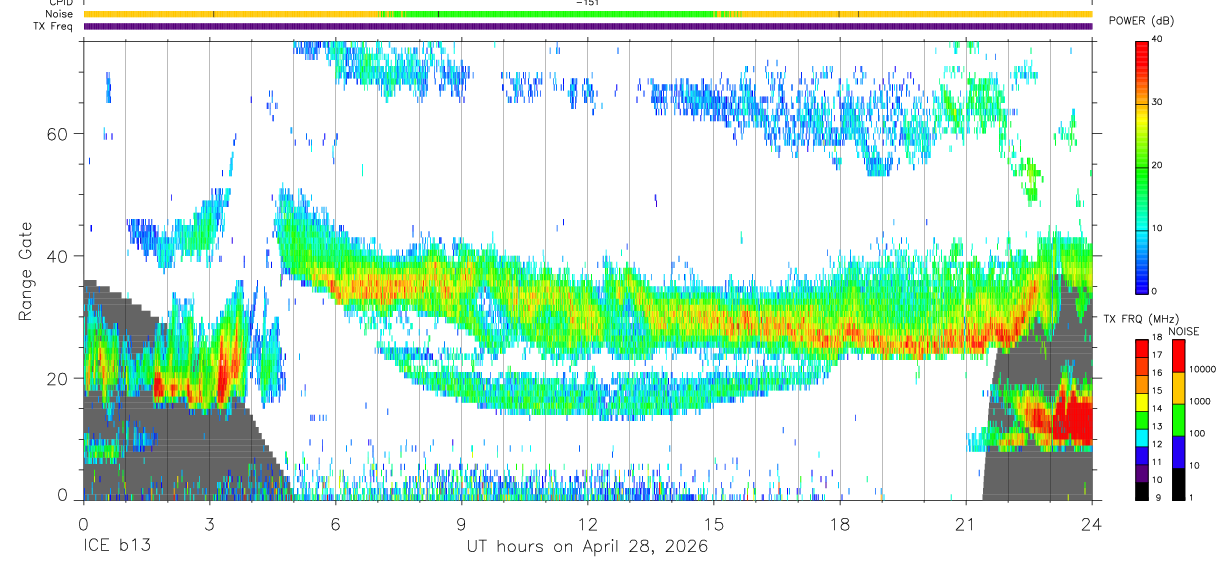Click the 9 tick on TX FRQ legend
Image resolution: width=1228 pixels, height=567 pixels.
click(x=1158, y=497)
